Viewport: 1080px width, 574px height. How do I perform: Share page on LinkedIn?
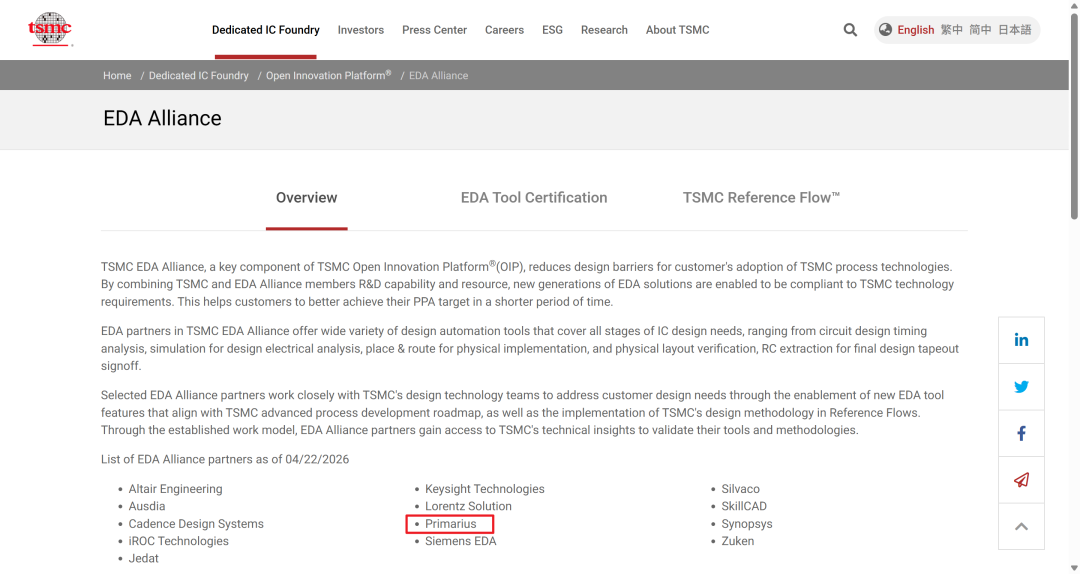pos(1021,340)
